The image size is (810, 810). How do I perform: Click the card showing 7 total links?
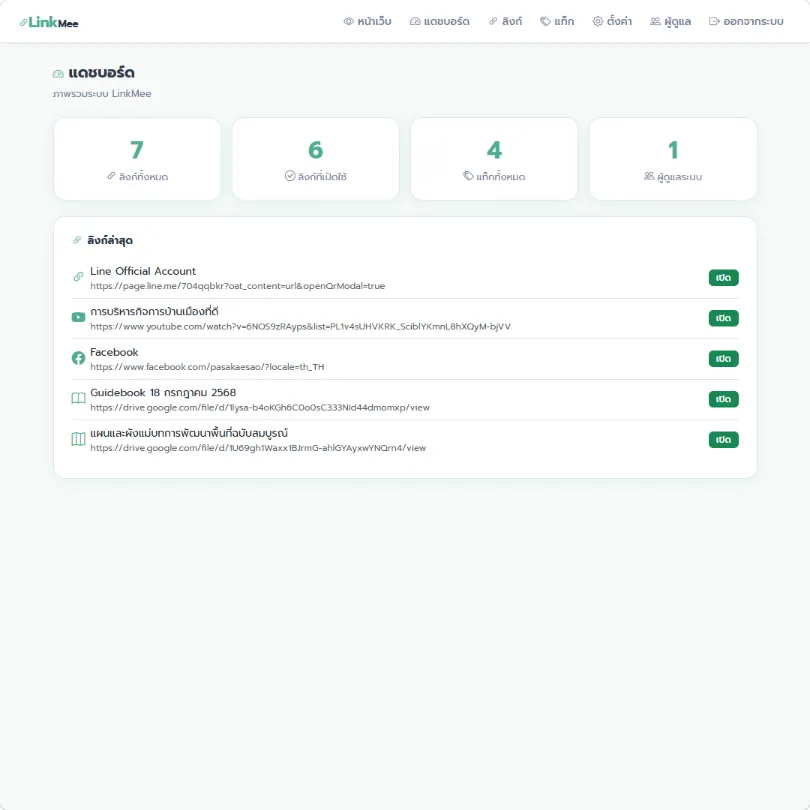(x=137, y=159)
